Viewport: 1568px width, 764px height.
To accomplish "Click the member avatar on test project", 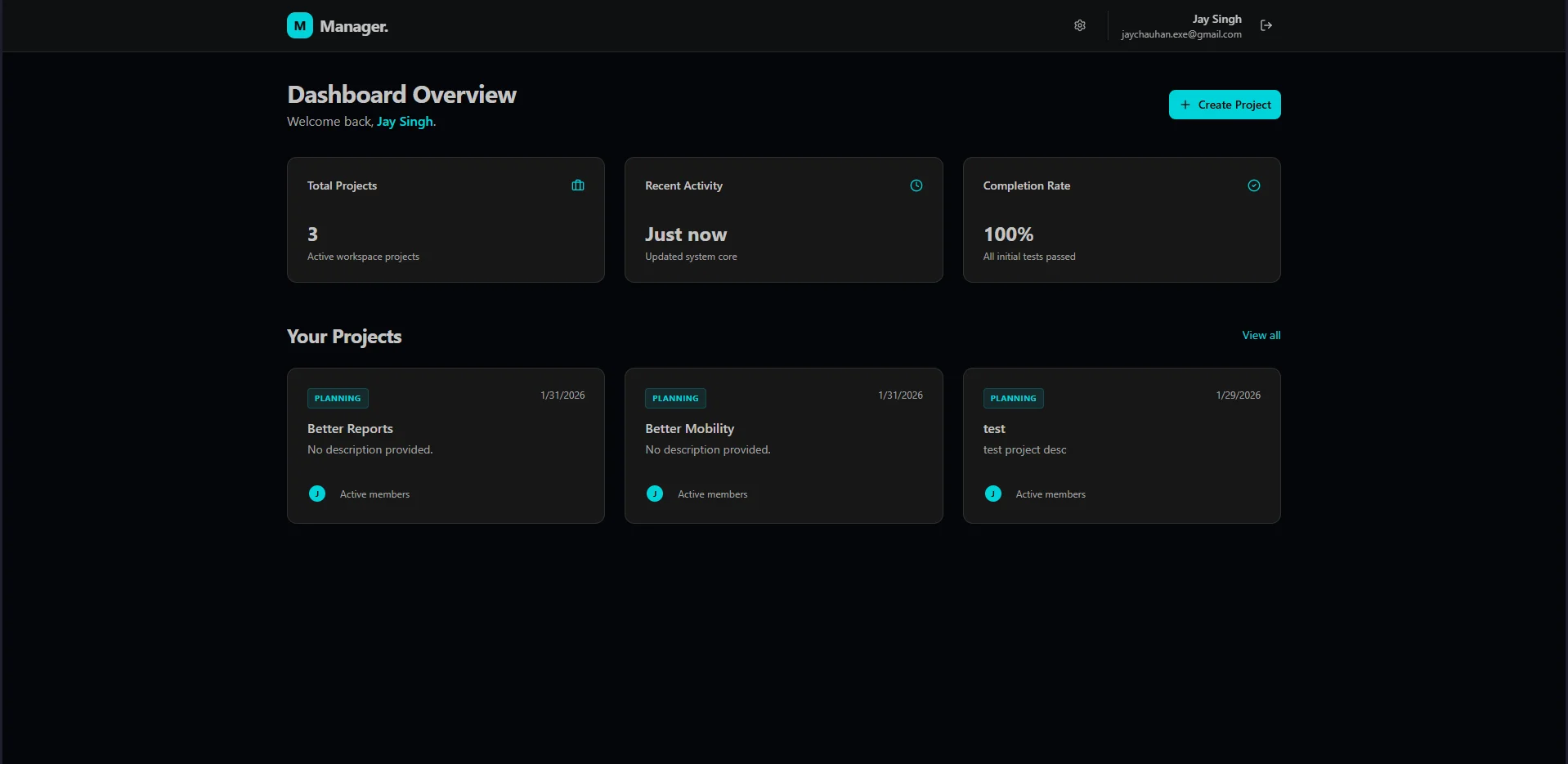I will point(993,494).
